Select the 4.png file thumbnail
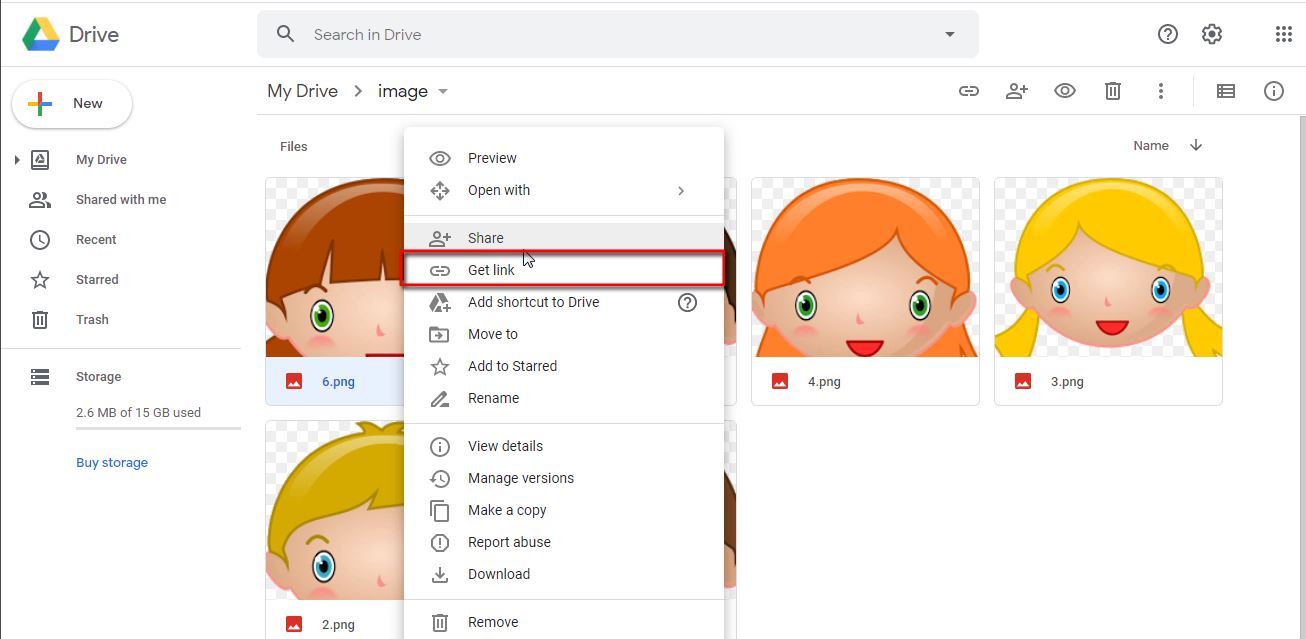 click(x=865, y=267)
